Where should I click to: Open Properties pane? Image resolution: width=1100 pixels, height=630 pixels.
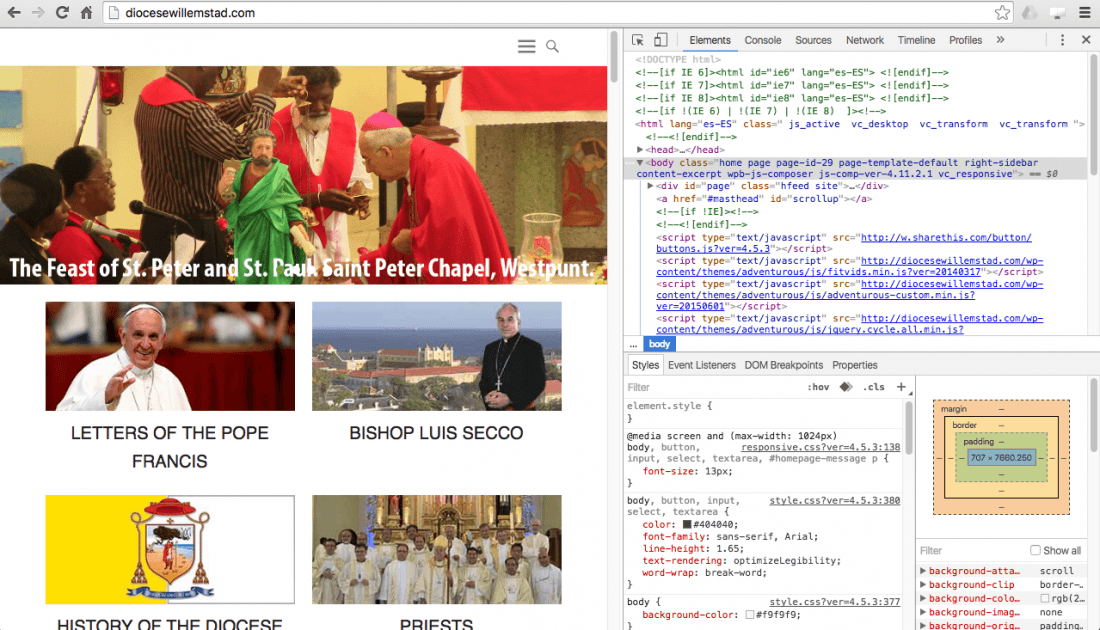click(x=854, y=365)
